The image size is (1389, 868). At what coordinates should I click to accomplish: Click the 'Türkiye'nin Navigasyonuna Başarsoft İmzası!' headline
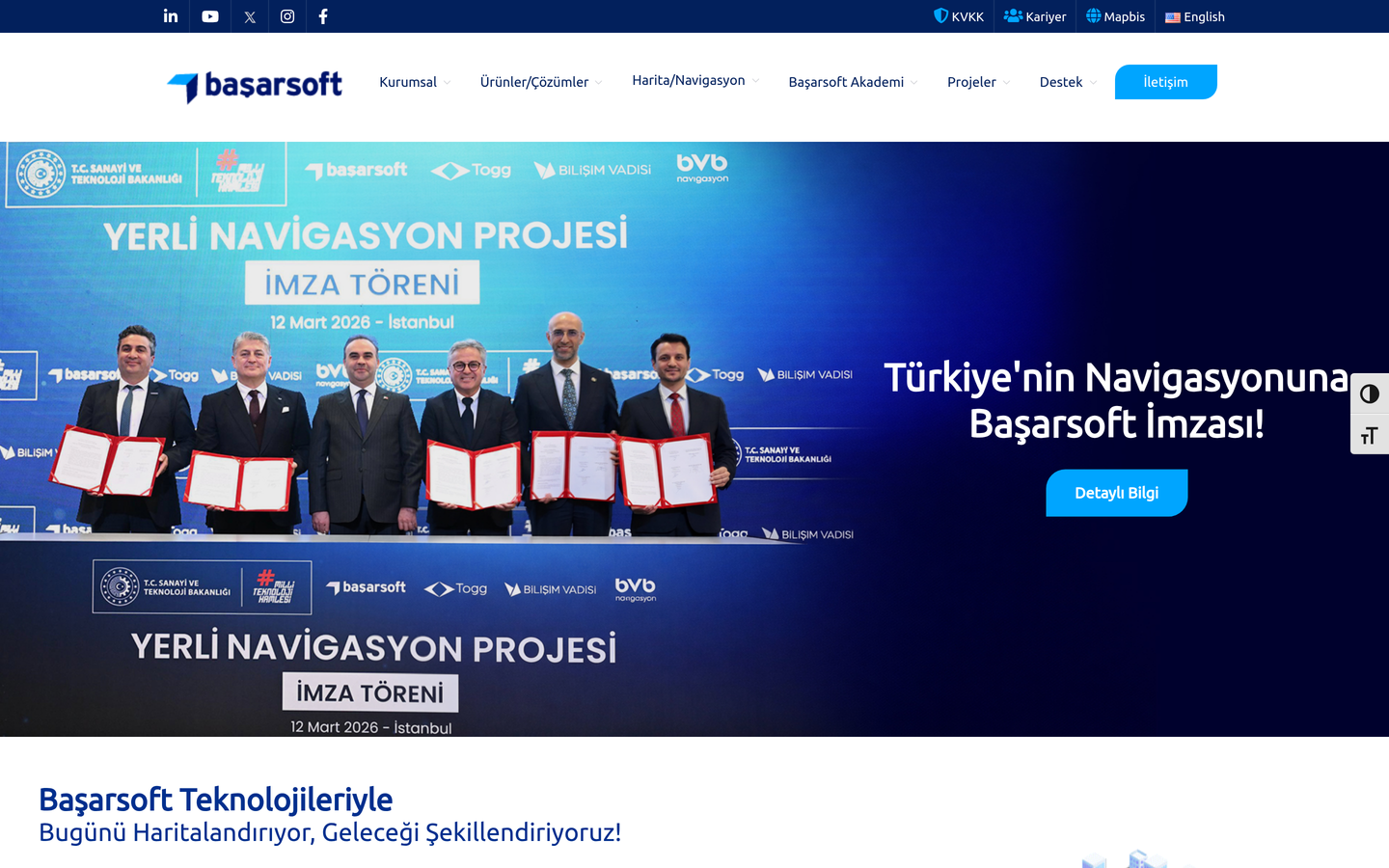pyautogui.click(x=1117, y=400)
